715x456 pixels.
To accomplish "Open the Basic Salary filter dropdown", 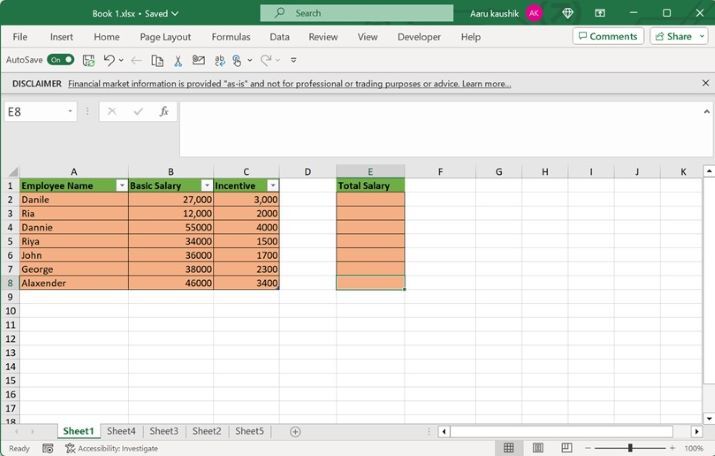I will click(207, 186).
